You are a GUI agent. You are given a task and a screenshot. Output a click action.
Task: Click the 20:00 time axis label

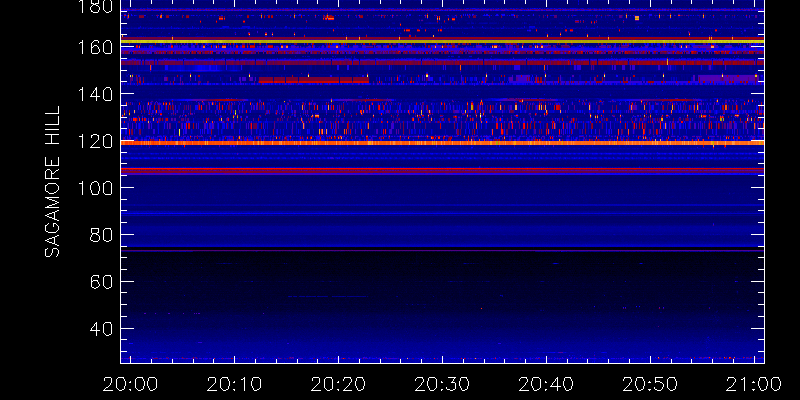point(130,384)
